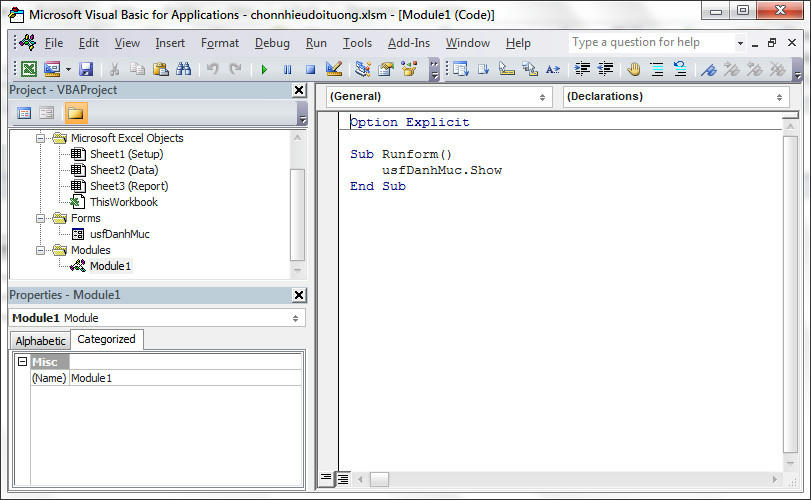Screen dimensions: 811x500
Task: Collapse the Modules folder node
Action: tap(40, 250)
